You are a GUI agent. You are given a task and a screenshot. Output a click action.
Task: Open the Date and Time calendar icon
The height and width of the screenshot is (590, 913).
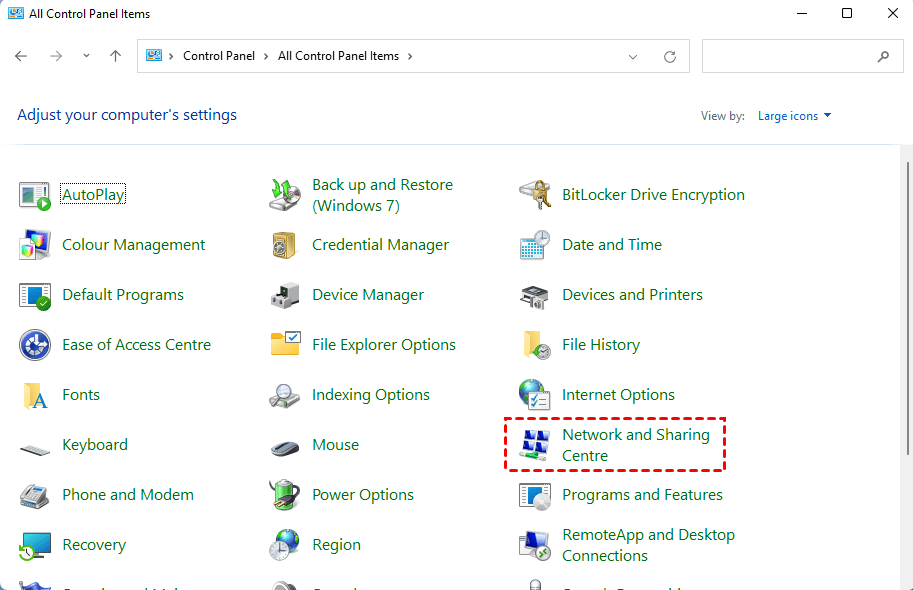pos(535,245)
